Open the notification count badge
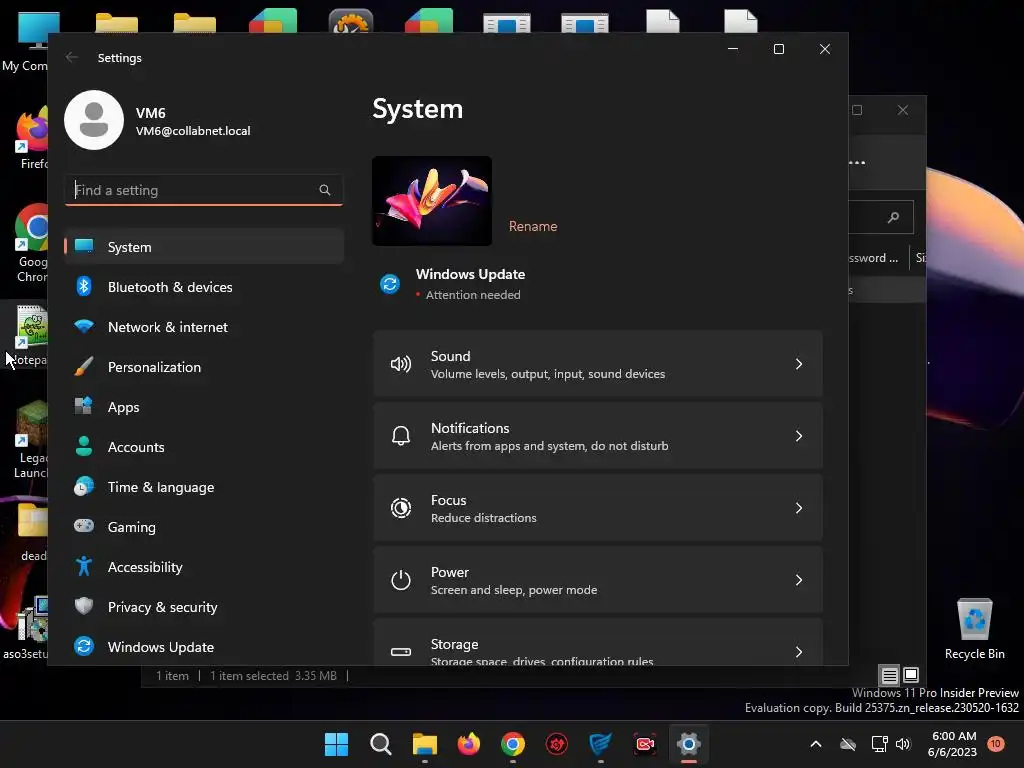The image size is (1024, 768). point(995,743)
